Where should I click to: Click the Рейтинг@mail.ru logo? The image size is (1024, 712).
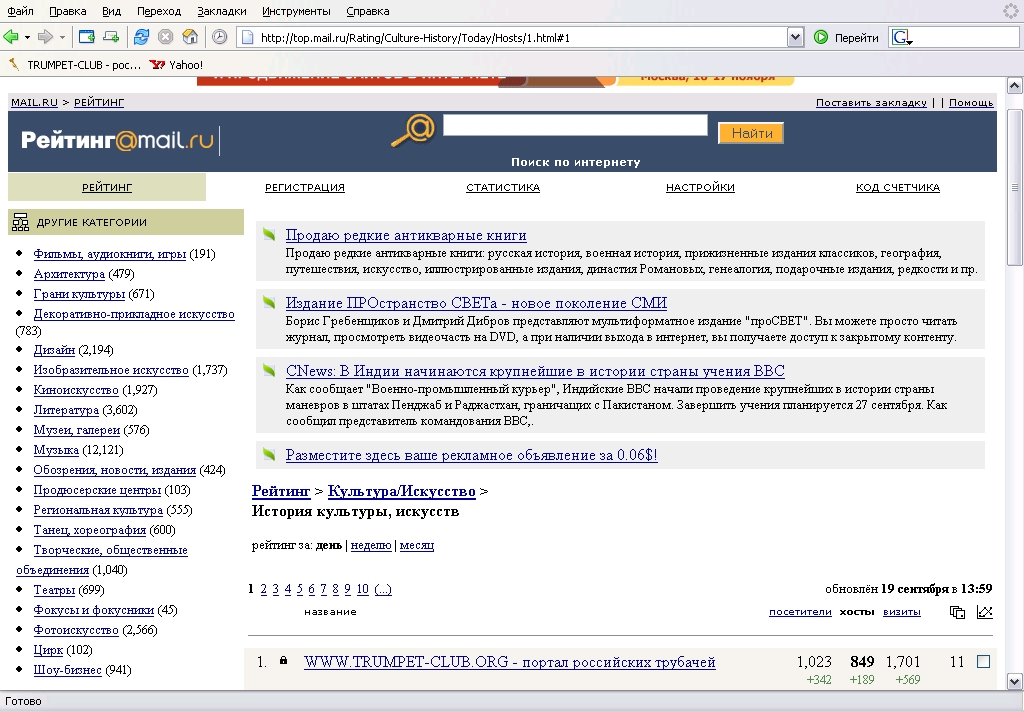(118, 140)
